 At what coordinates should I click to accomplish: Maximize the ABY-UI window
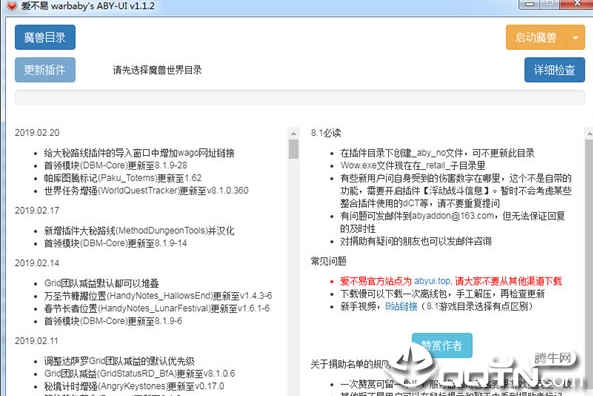551,4
